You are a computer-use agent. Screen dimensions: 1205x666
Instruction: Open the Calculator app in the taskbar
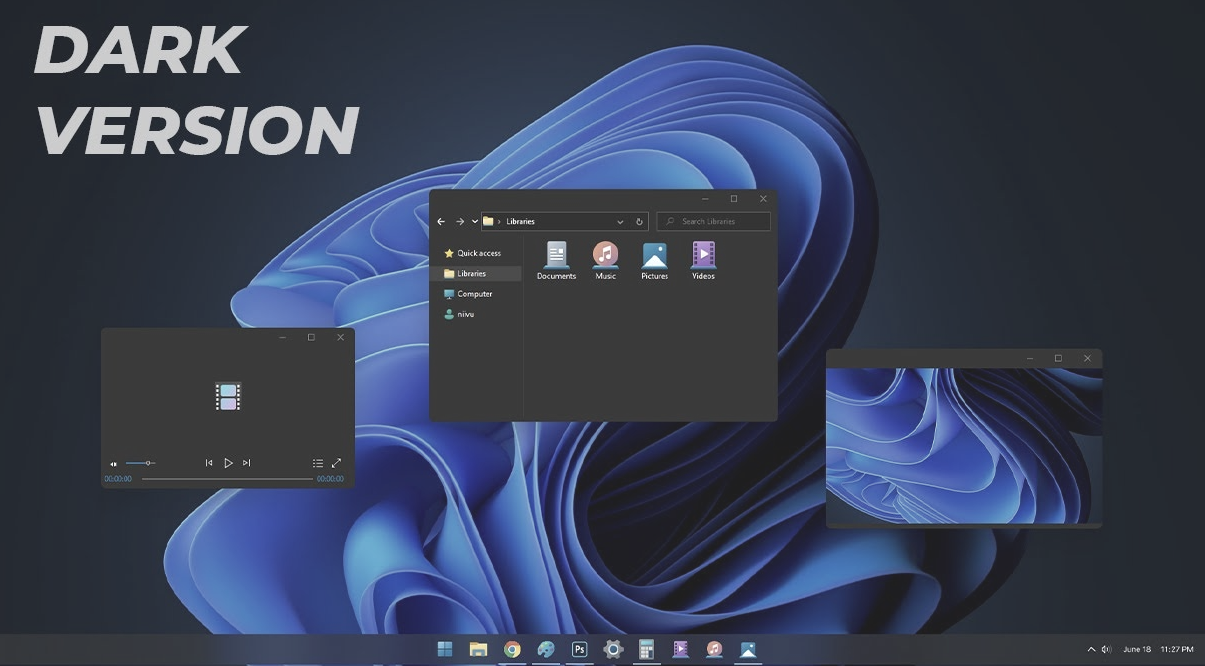coord(646,649)
